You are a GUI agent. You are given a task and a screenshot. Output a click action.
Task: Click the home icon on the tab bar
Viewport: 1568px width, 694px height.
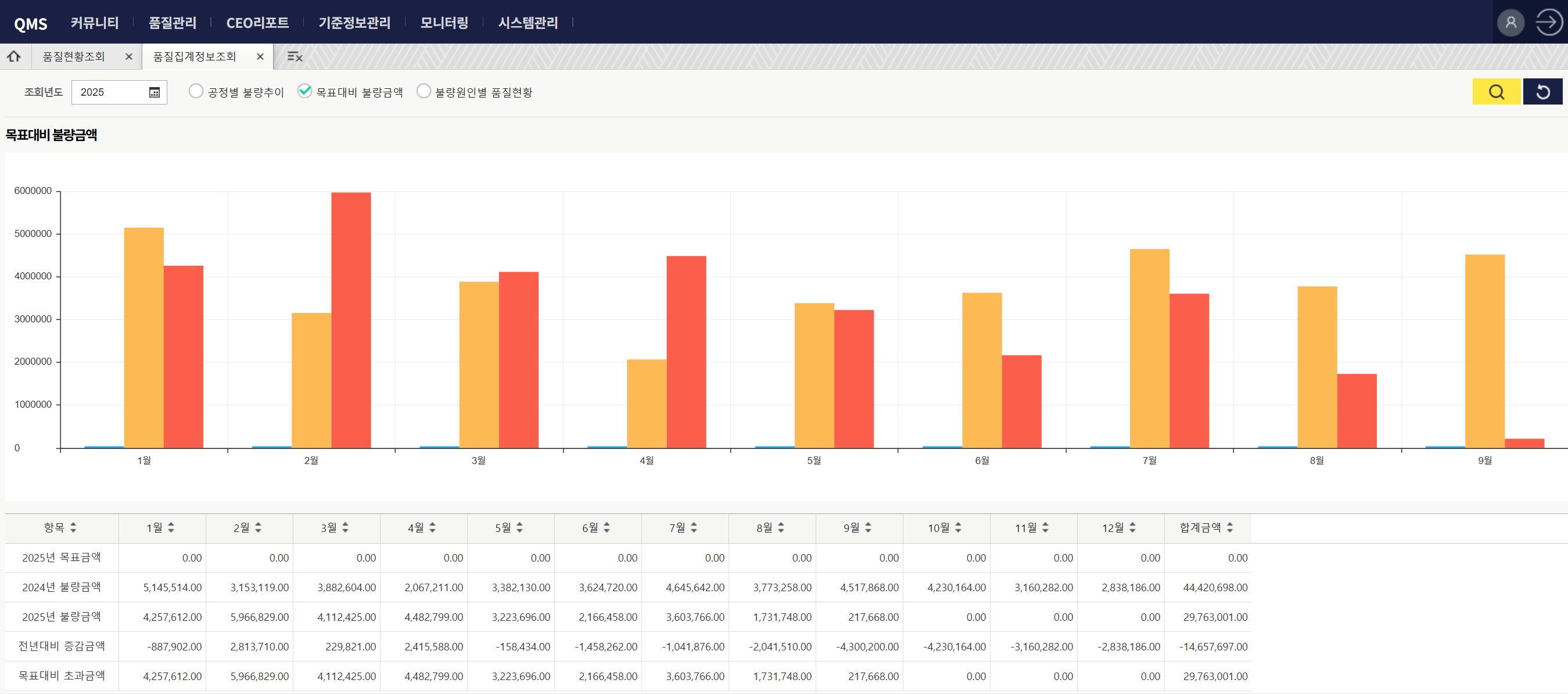coord(15,56)
